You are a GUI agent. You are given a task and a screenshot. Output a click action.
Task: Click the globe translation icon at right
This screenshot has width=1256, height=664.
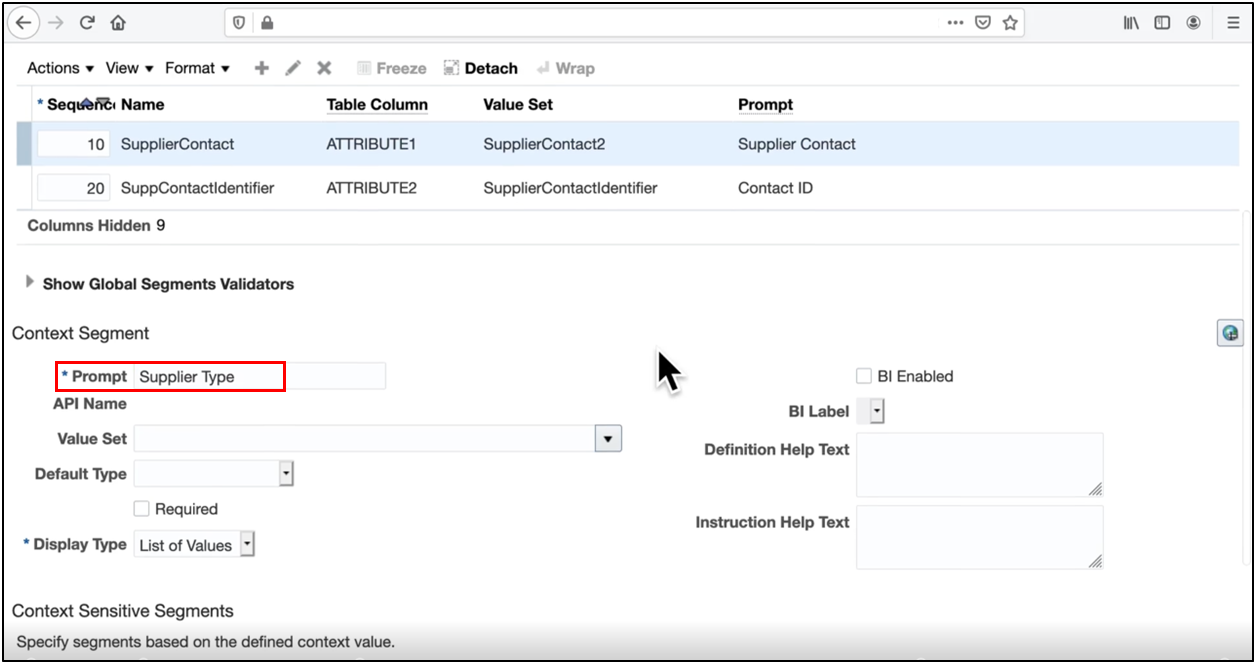tap(1230, 334)
